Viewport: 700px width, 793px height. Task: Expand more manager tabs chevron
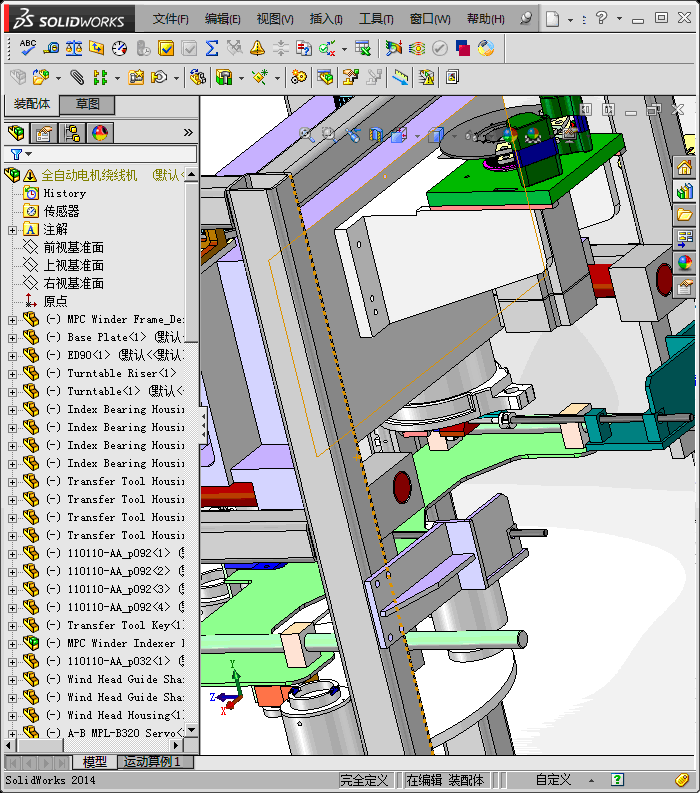point(188,133)
